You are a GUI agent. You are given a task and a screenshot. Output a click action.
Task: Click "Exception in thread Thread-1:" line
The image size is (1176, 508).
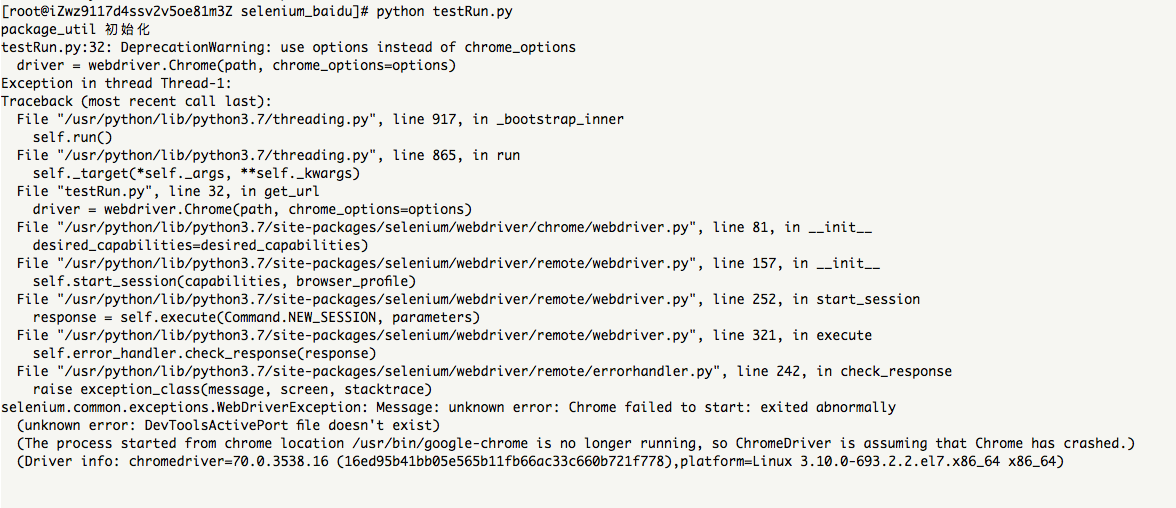click(117, 84)
